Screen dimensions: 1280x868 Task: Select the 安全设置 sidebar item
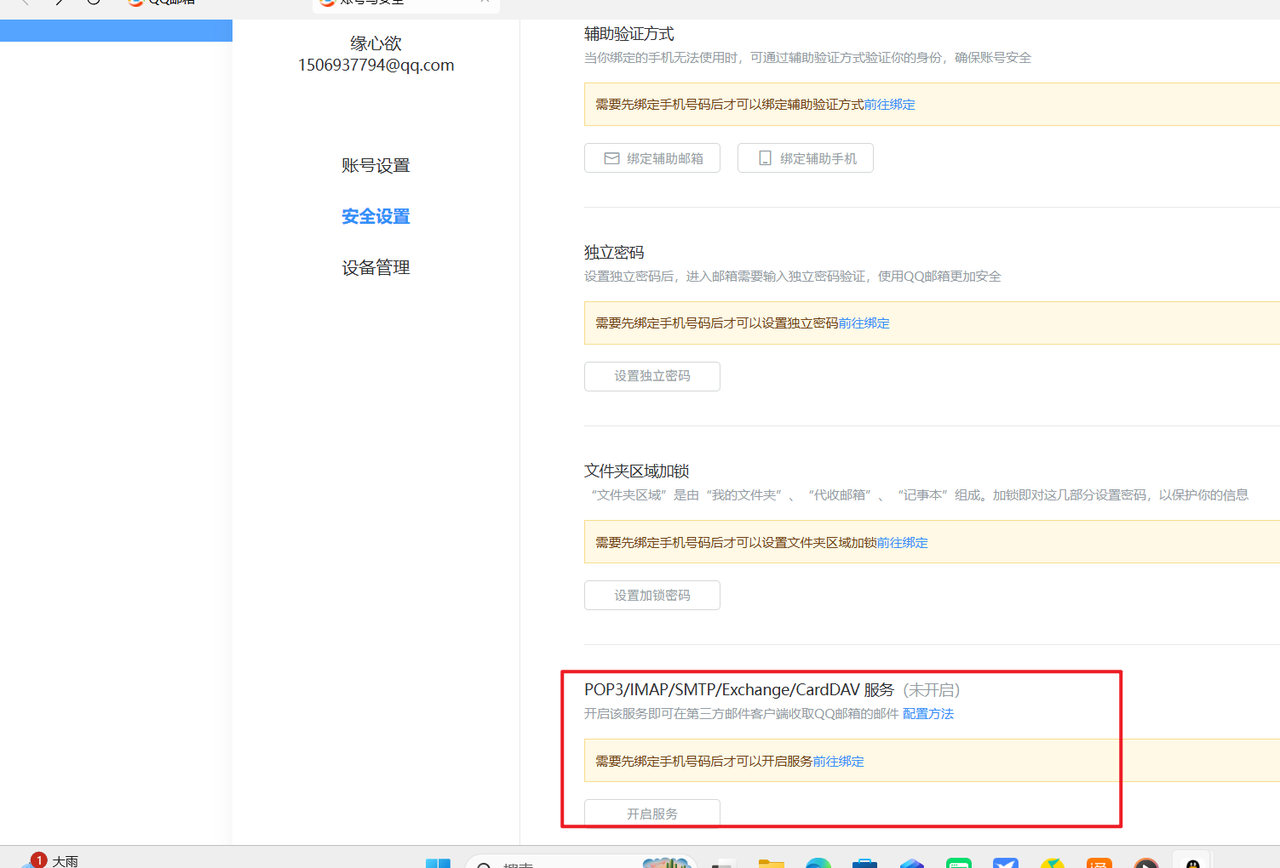tap(376, 217)
